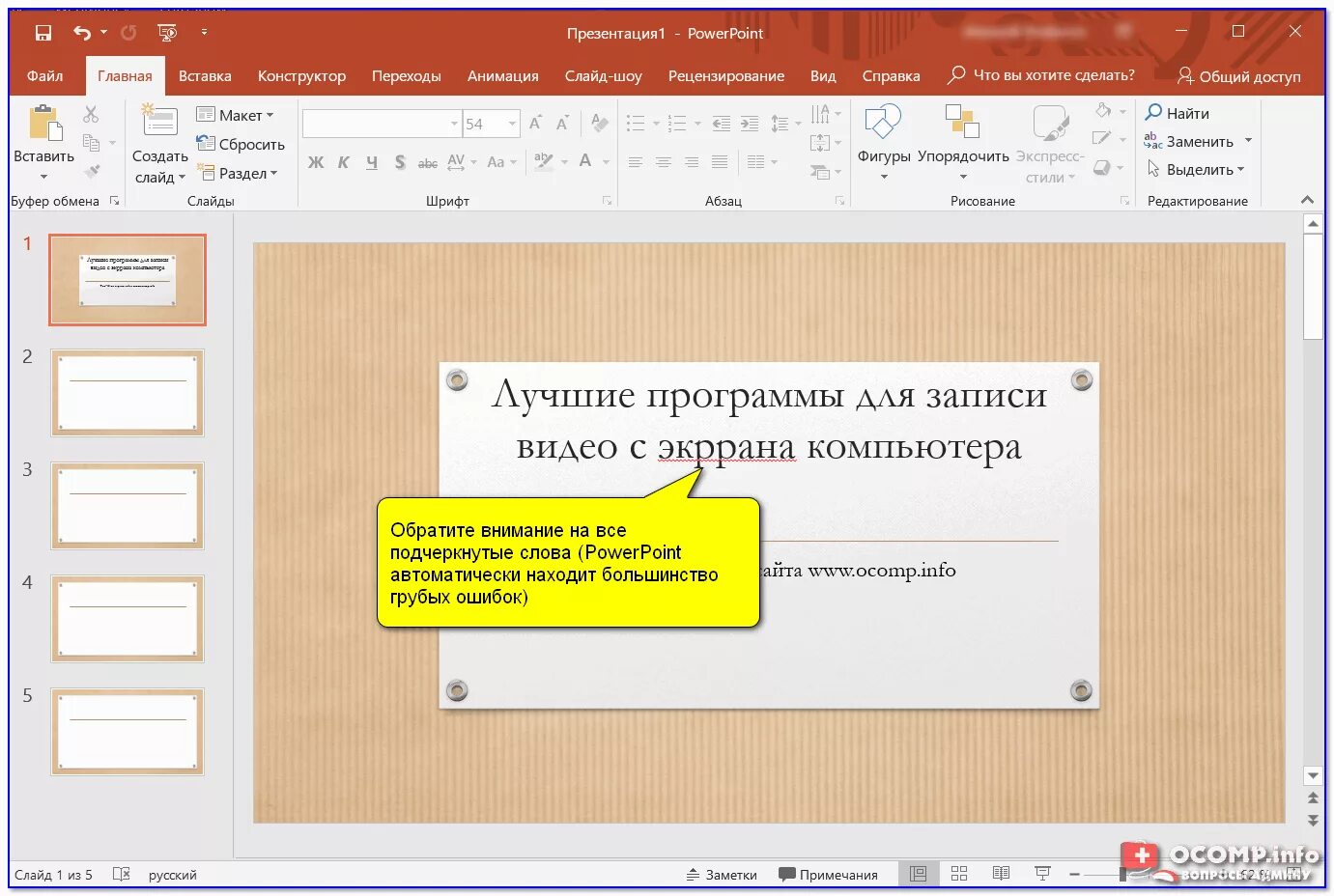
Task: Click the 'Что вы хотите сделать?' search box
Action: 1042,75
